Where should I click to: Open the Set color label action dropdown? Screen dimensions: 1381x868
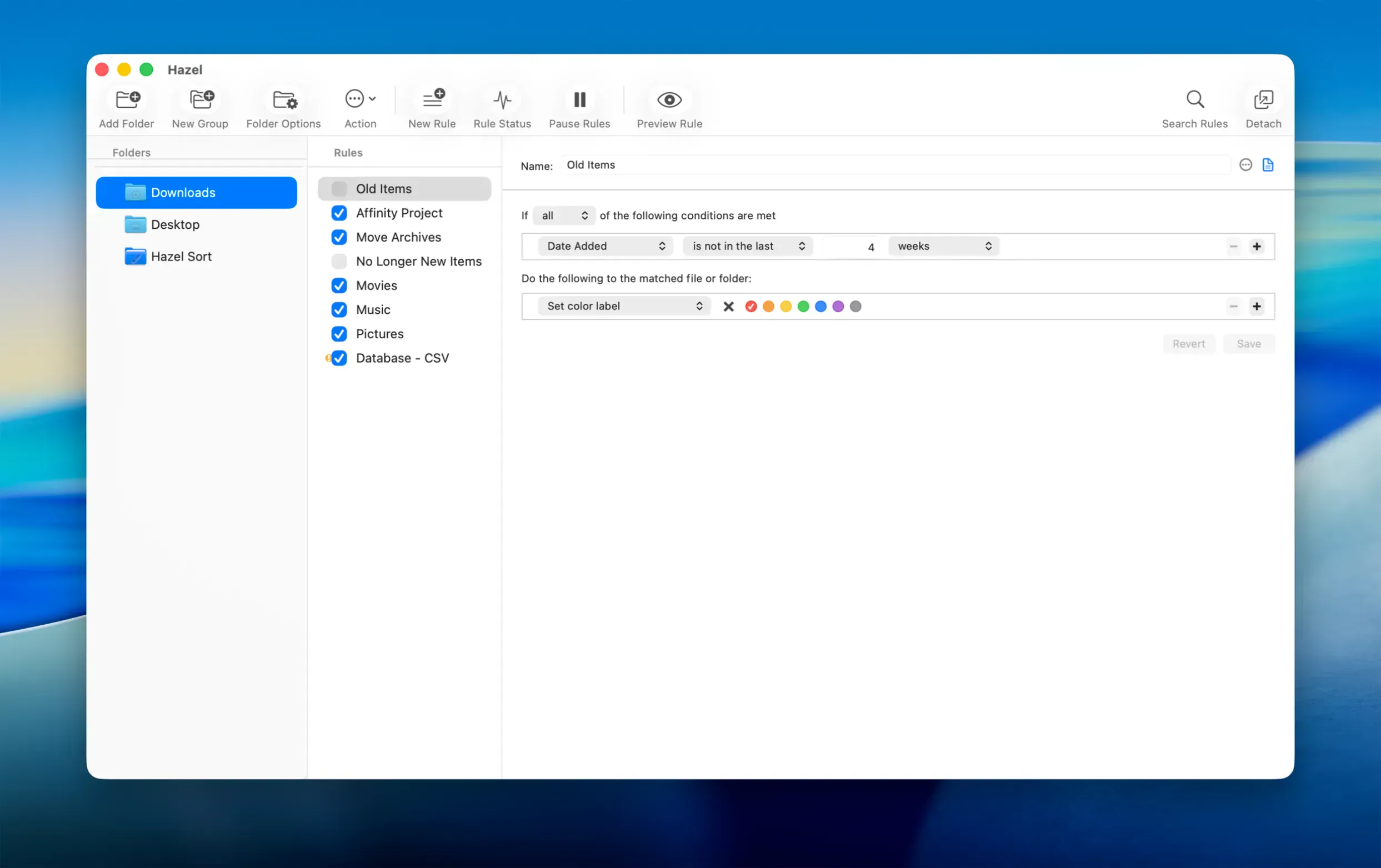coord(624,306)
